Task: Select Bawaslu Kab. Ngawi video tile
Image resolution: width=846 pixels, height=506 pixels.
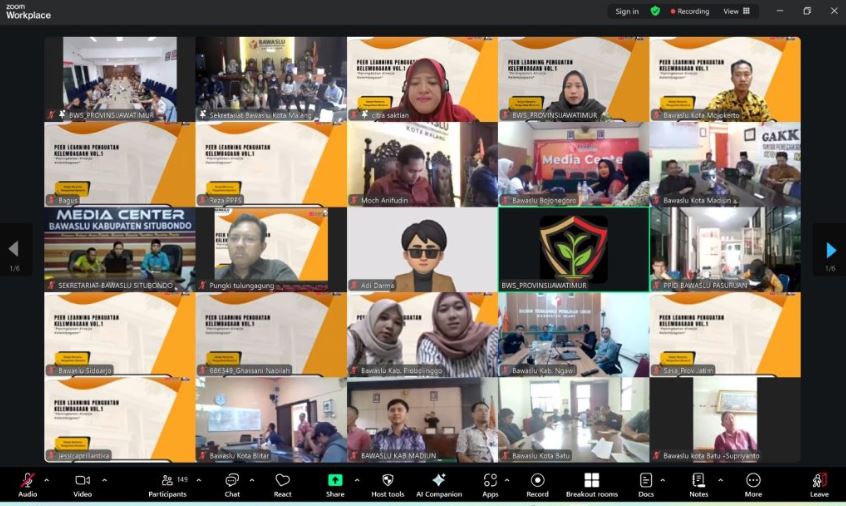Action: 574,334
